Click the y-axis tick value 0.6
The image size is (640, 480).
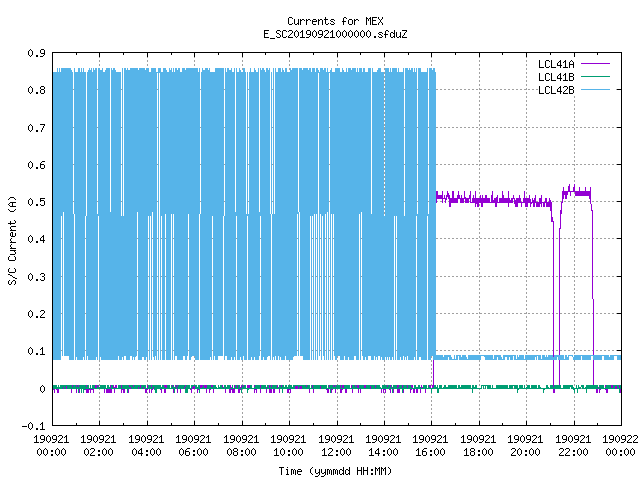pyautogui.click(x=36, y=165)
